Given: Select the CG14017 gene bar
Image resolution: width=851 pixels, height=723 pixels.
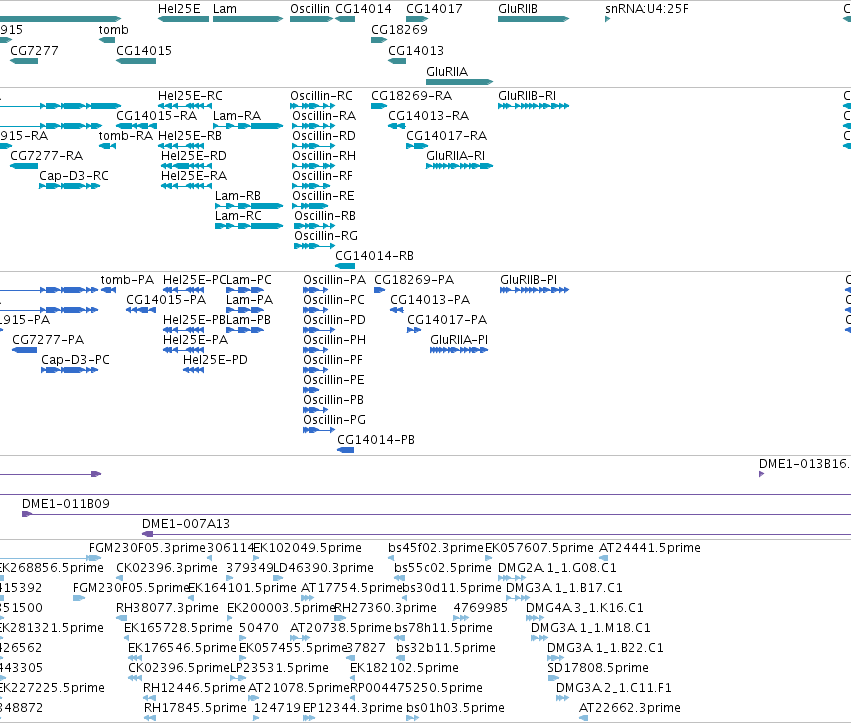Looking at the screenshot, I should click(417, 19).
